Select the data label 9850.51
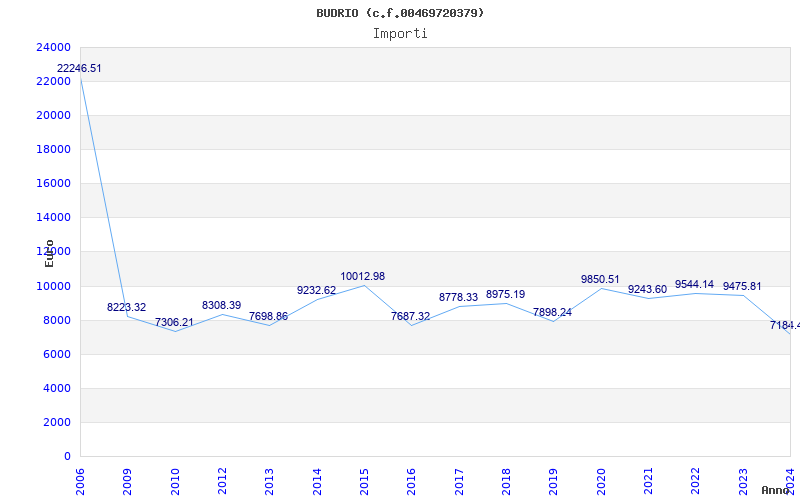 (x=600, y=280)
